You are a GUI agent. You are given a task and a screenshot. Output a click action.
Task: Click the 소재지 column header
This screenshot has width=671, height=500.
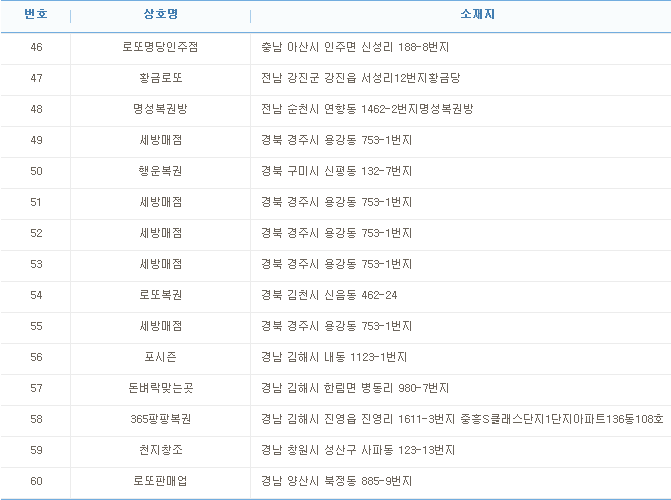[478, 14]
